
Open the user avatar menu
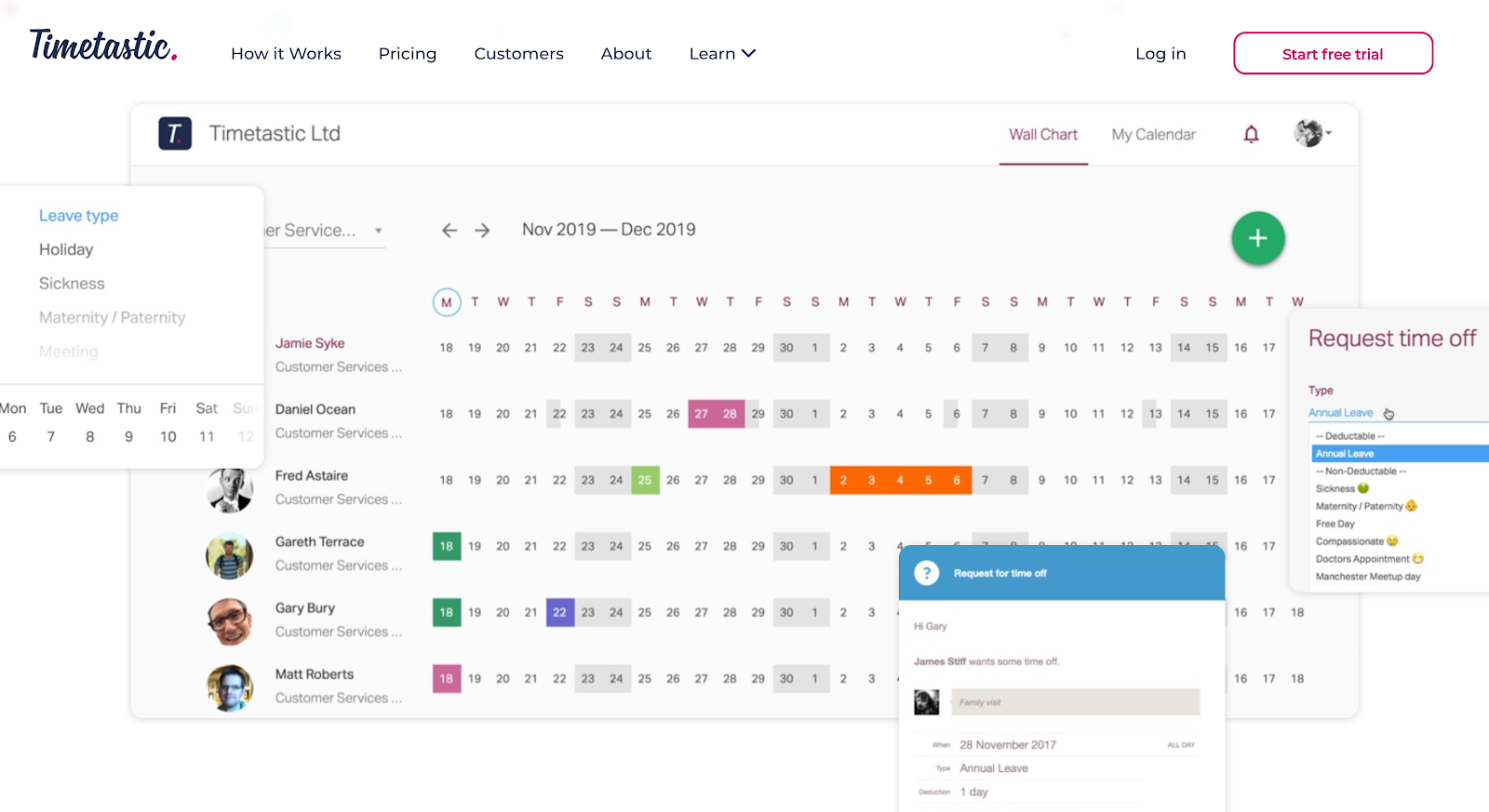[1312, 133]
